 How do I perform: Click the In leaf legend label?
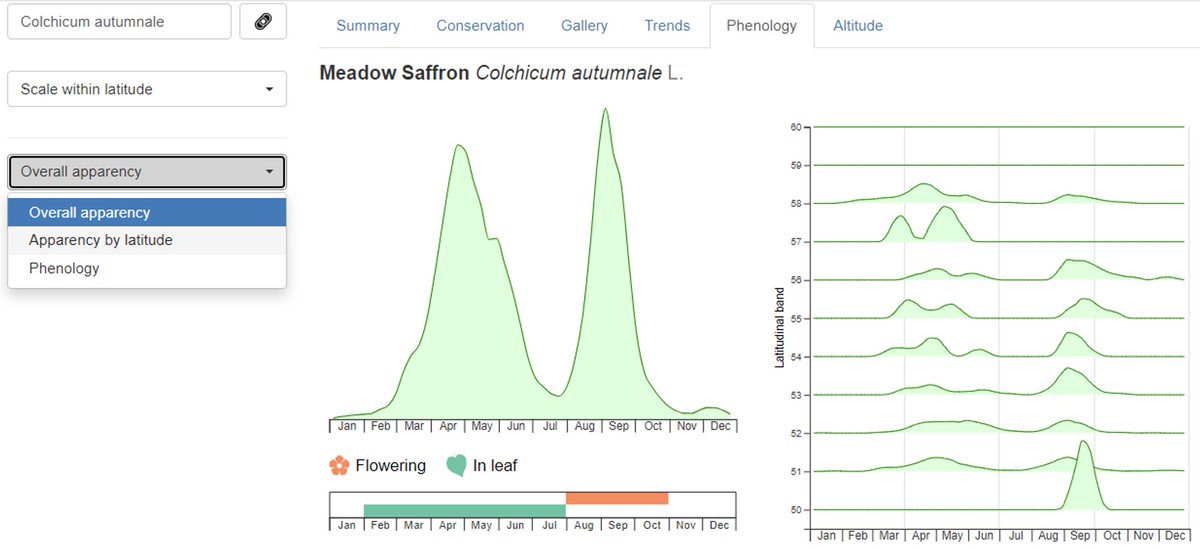495,465
